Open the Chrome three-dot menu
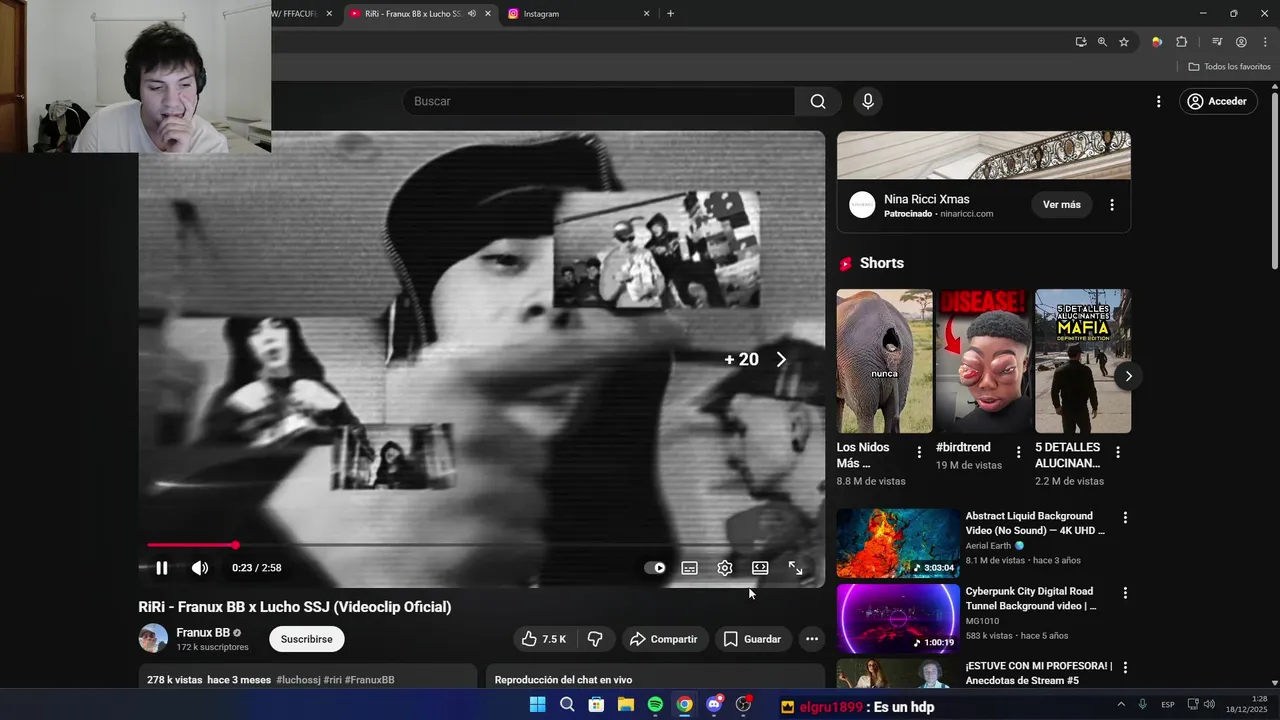 1265,42
